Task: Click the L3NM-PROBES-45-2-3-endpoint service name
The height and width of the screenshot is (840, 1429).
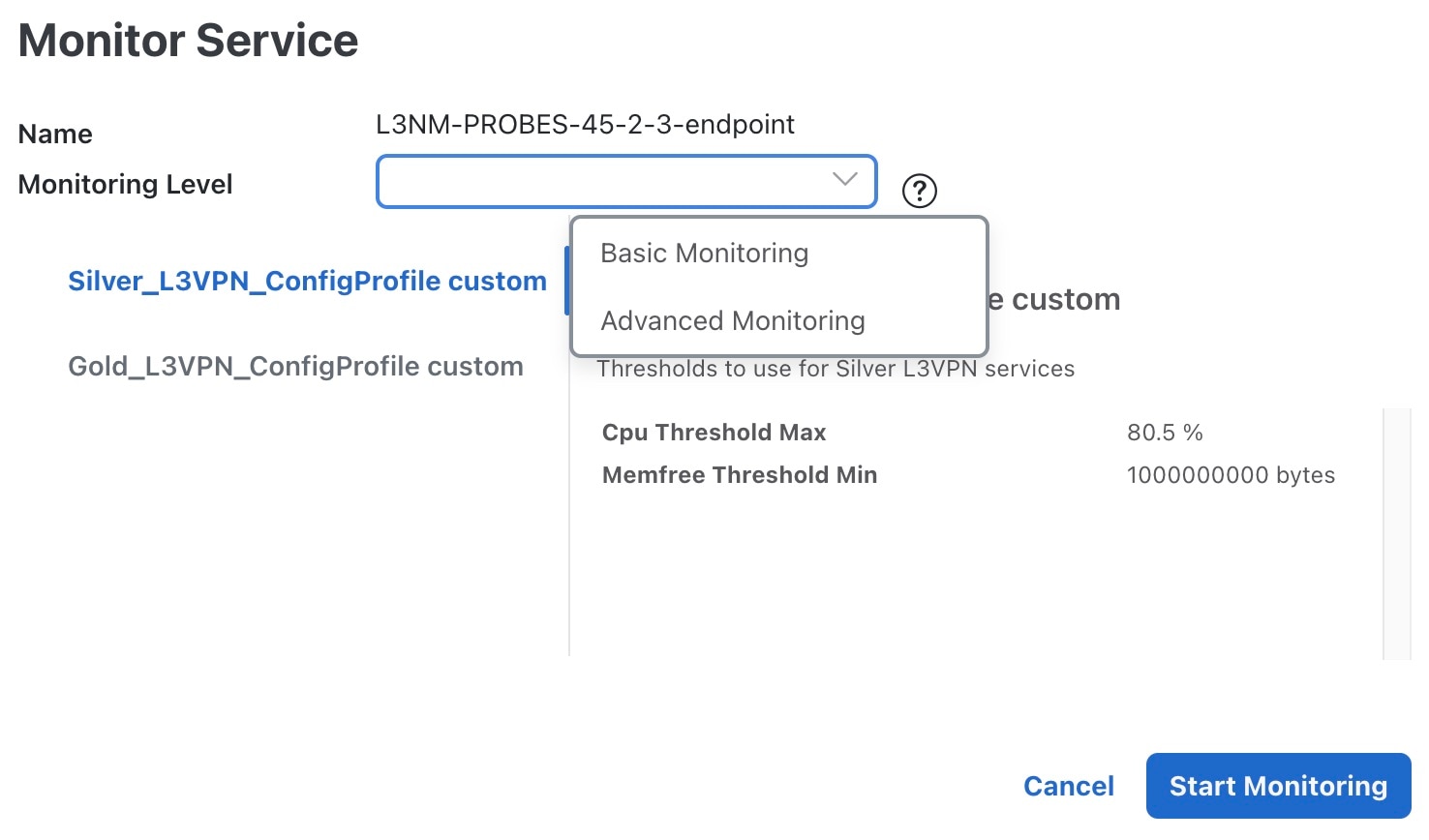Action: tap(585, 125)
